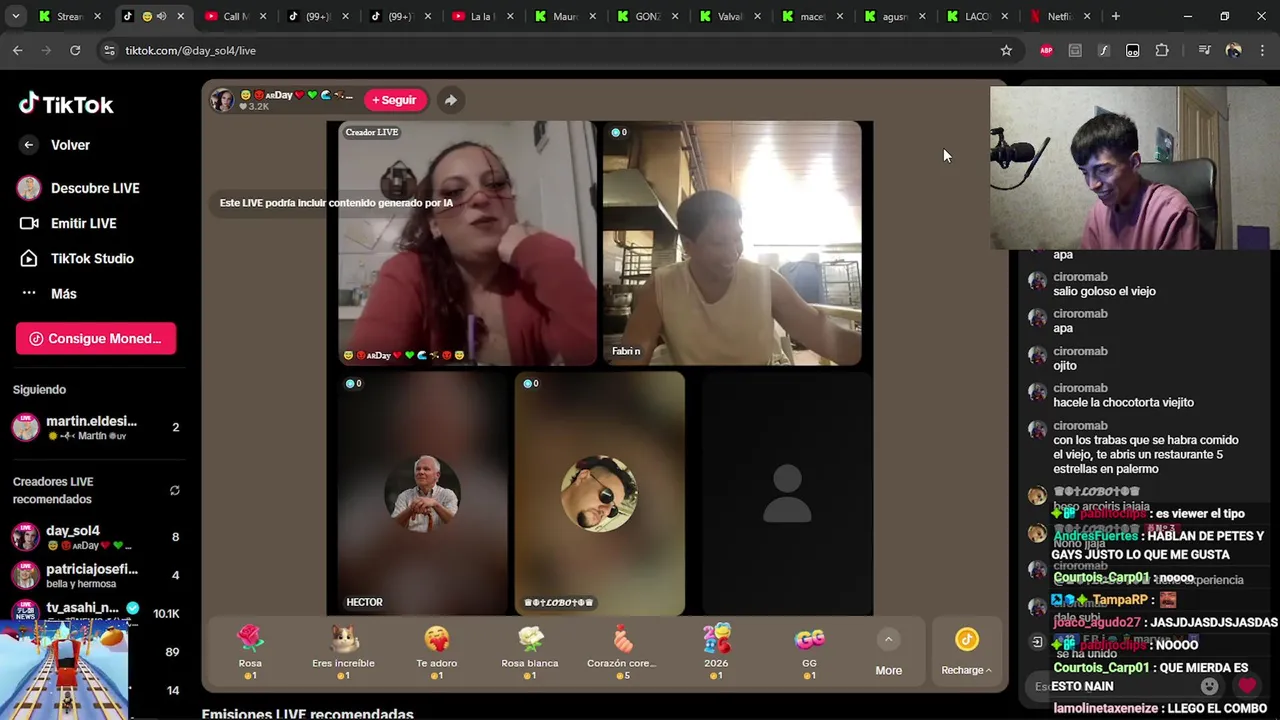This screenshot has width=1280, height=720.
Task: Send the 2026 gift
Action: pyautogui.click(x=716, y=652)
